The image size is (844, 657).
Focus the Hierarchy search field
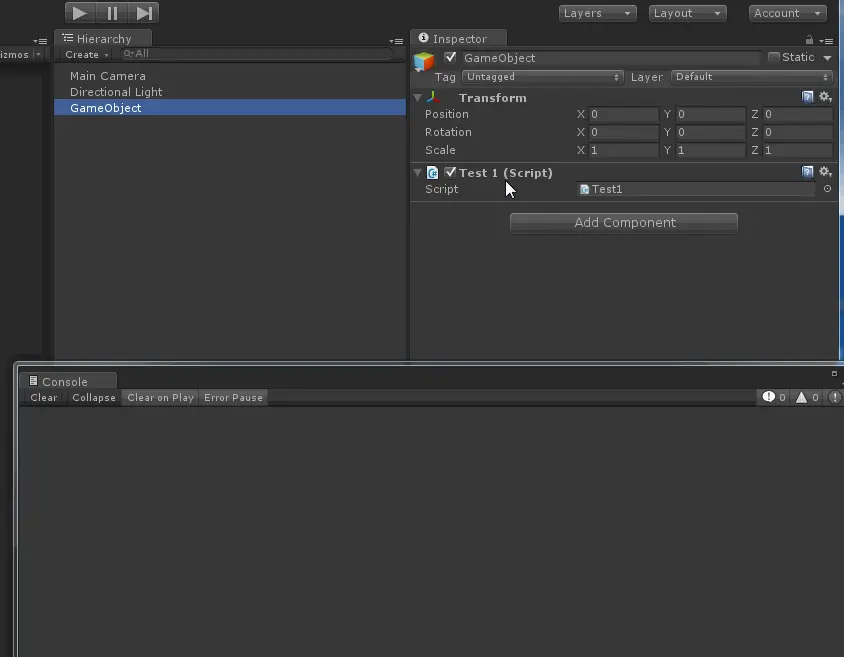(256, 54)
